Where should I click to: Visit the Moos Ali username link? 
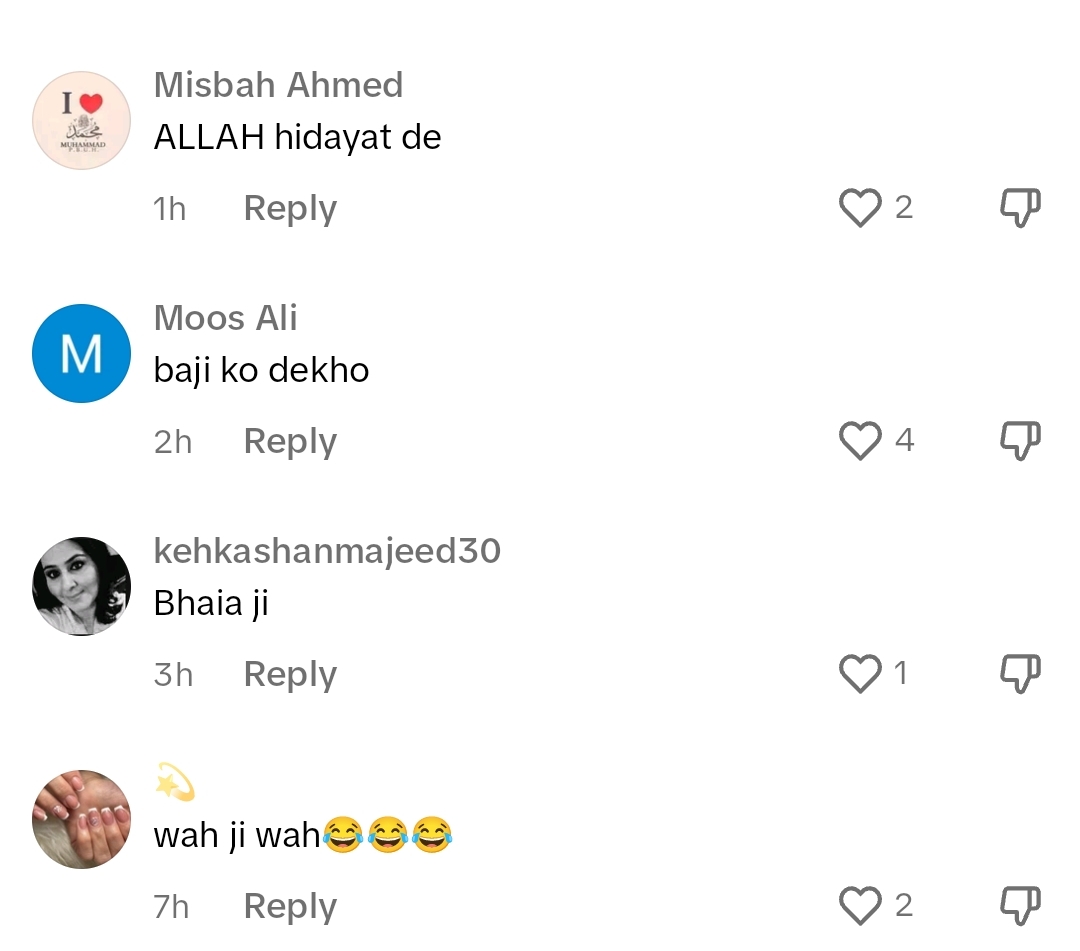tap(225, 317)
